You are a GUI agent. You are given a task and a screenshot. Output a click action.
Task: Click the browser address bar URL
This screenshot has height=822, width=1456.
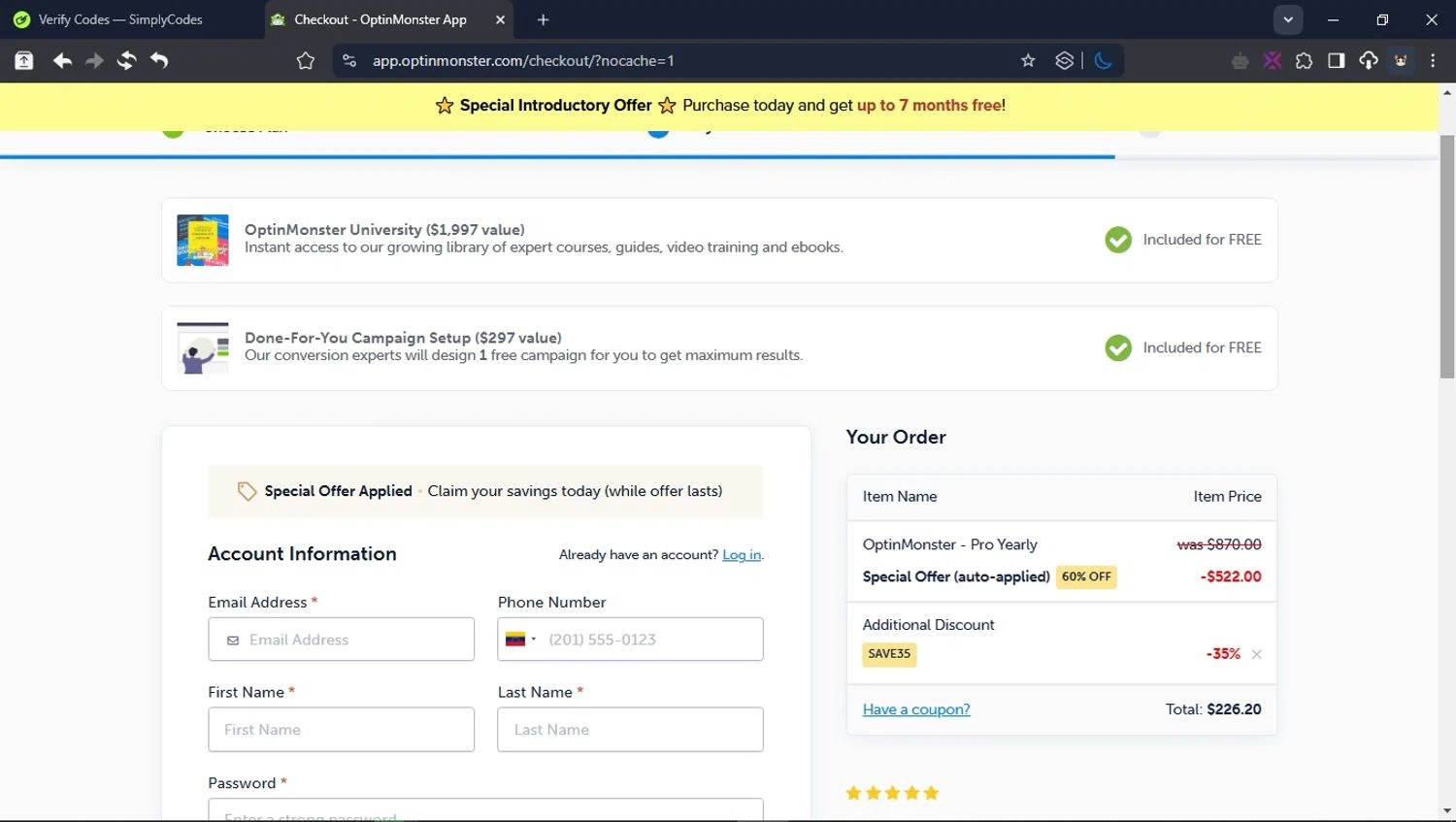[523, 61]
